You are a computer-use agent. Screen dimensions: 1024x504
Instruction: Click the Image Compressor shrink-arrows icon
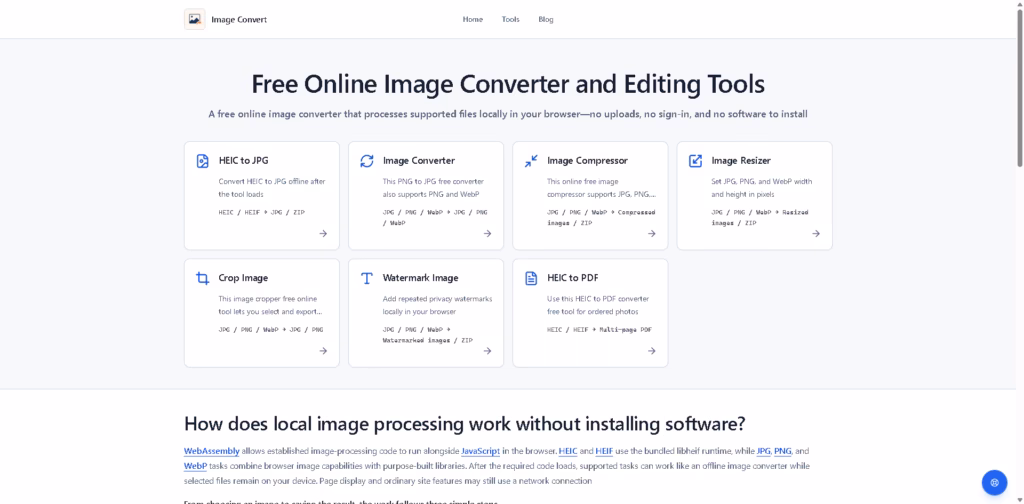coord(531,161)
